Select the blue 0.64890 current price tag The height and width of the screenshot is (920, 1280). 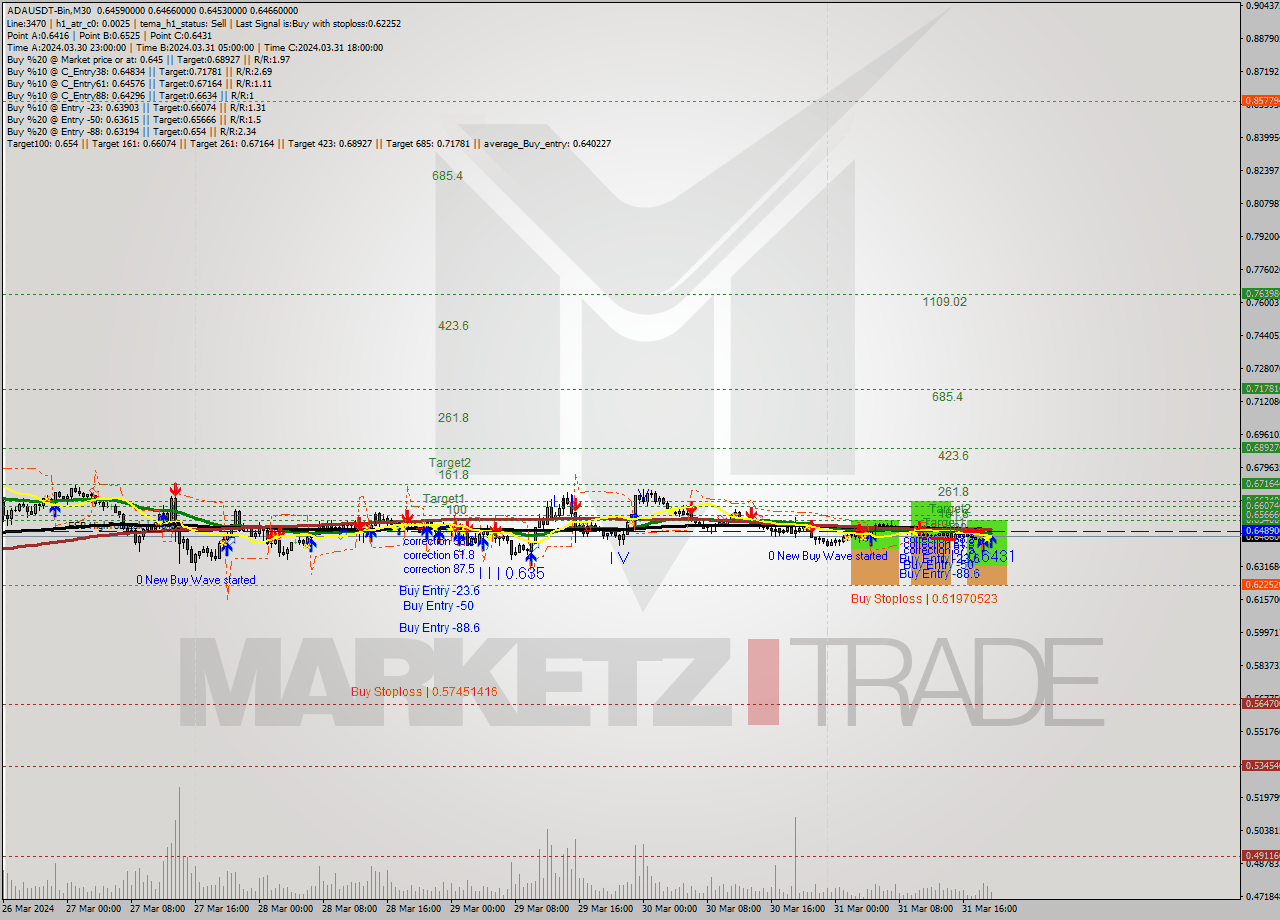pos(1260,531)
